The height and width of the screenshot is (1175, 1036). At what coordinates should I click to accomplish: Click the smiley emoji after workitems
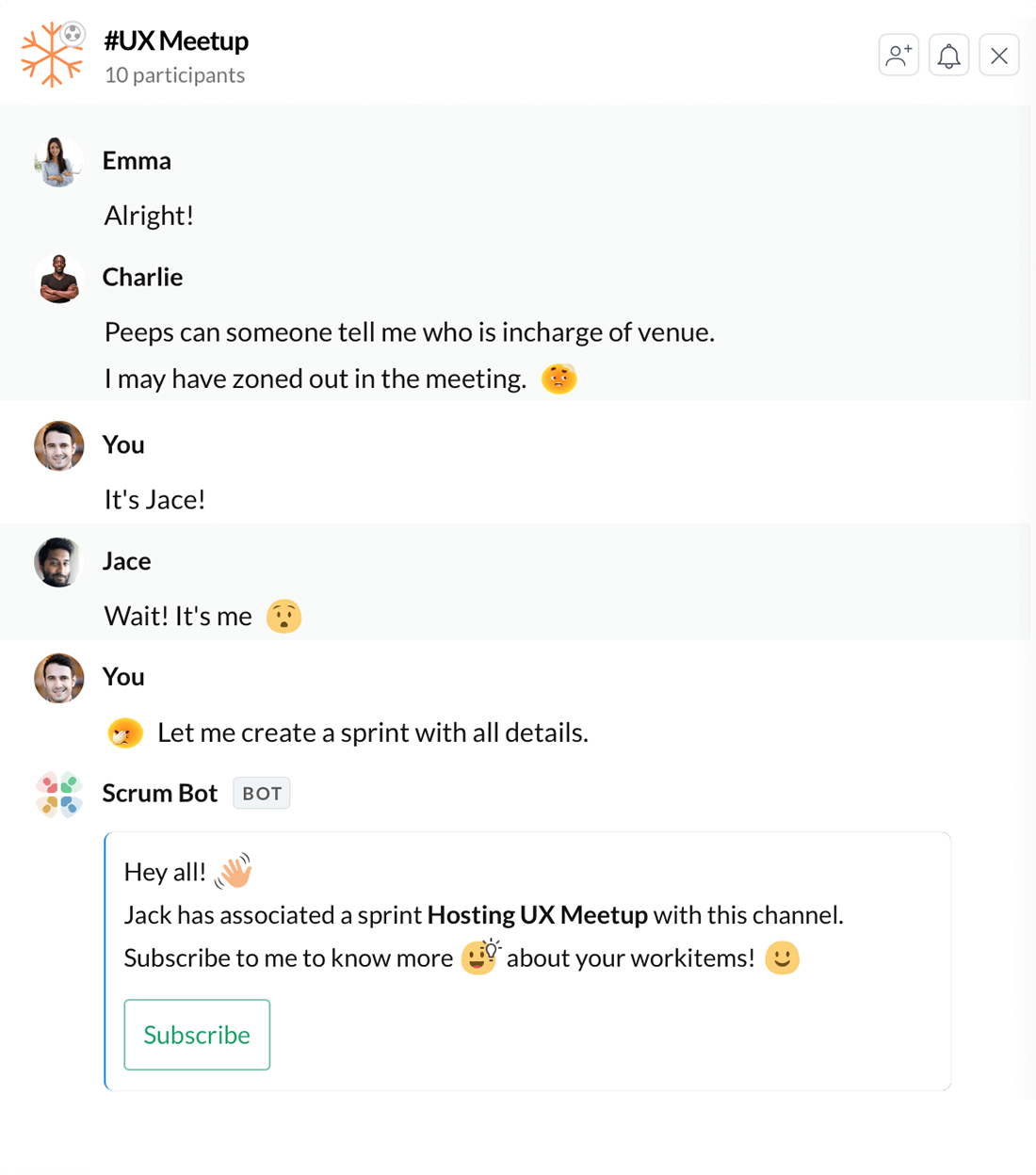[782, 958]
